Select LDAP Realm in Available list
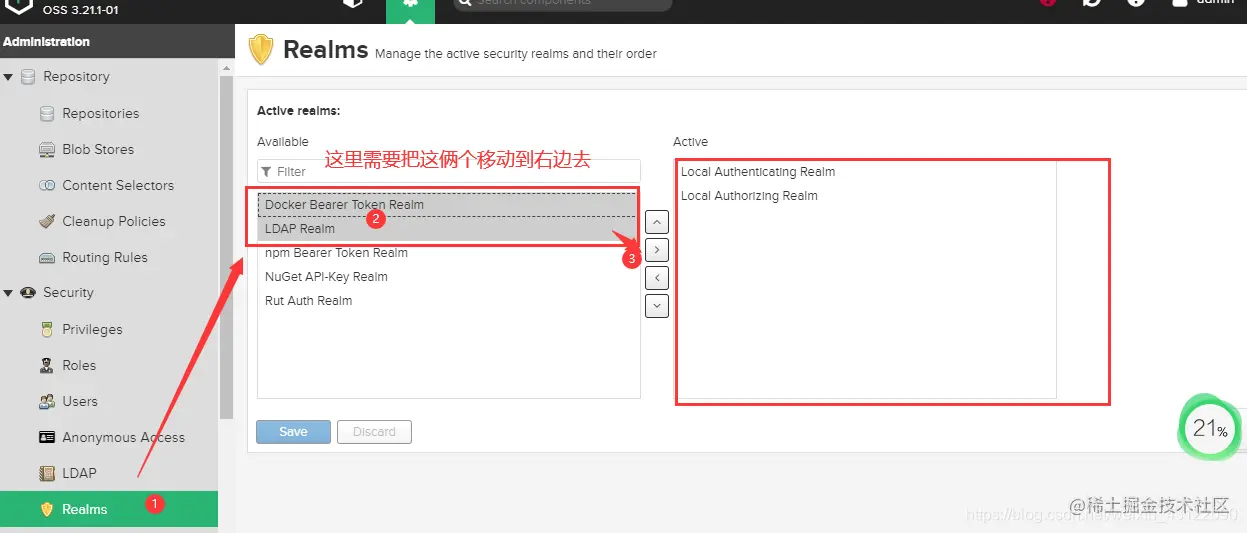 pyautogui.click(x=448, y=229)
